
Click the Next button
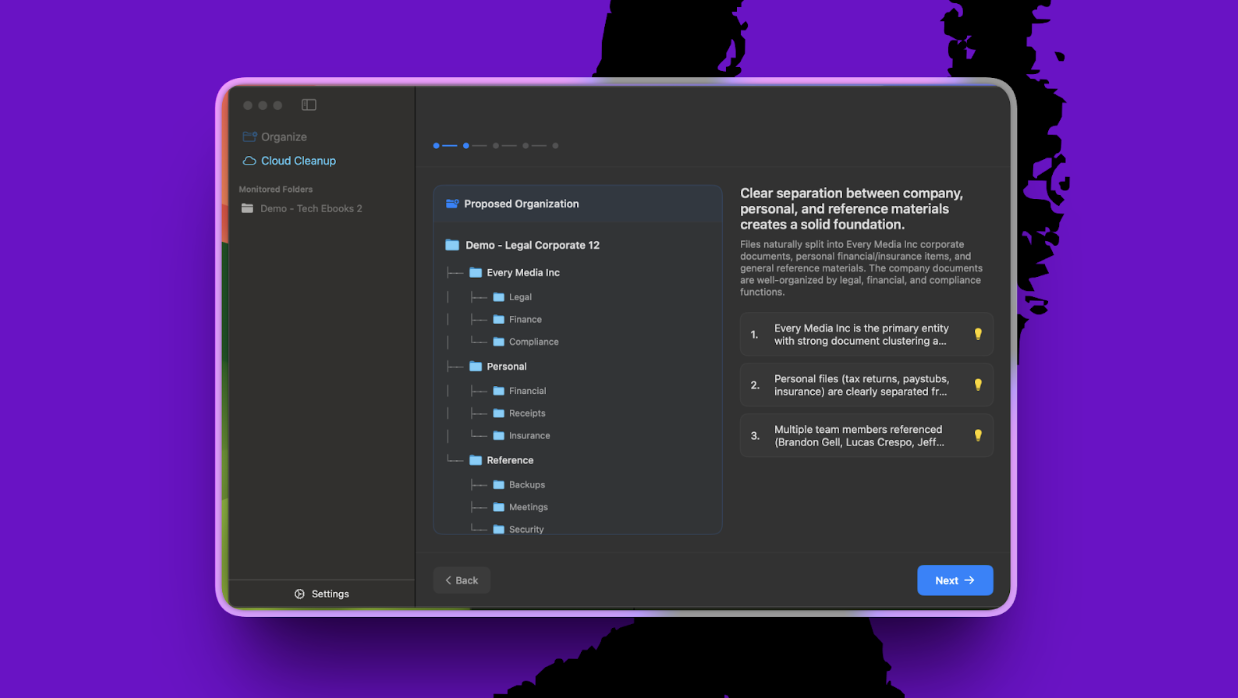tap(954, 580)
